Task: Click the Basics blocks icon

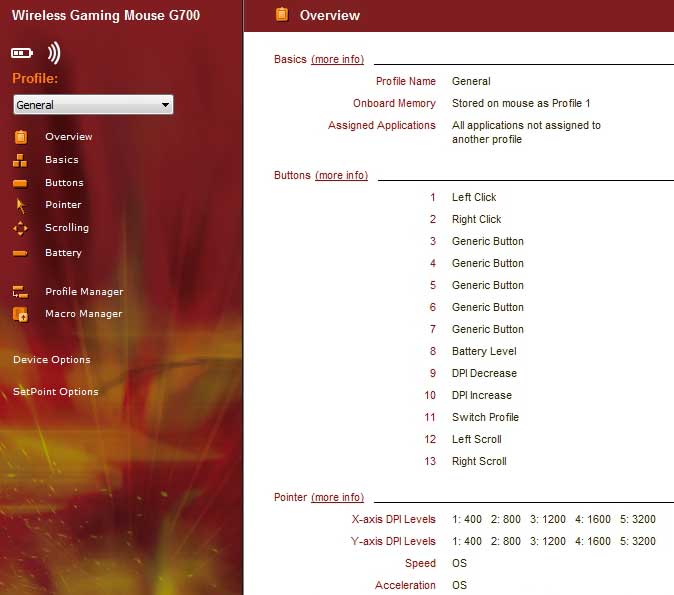Action: [20, 160]
